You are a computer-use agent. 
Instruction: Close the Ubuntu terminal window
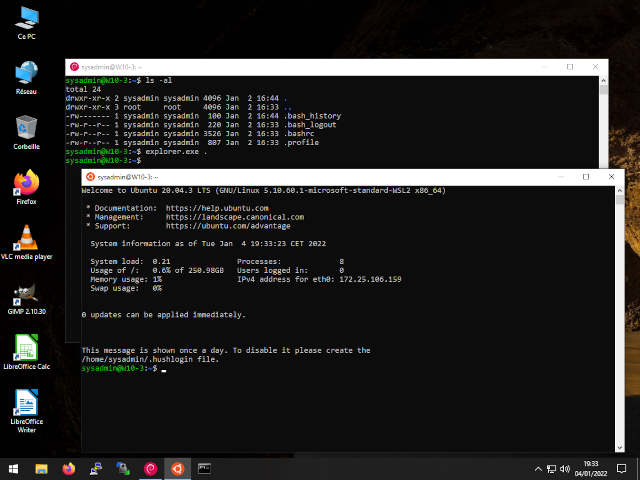tap(611, 177)
